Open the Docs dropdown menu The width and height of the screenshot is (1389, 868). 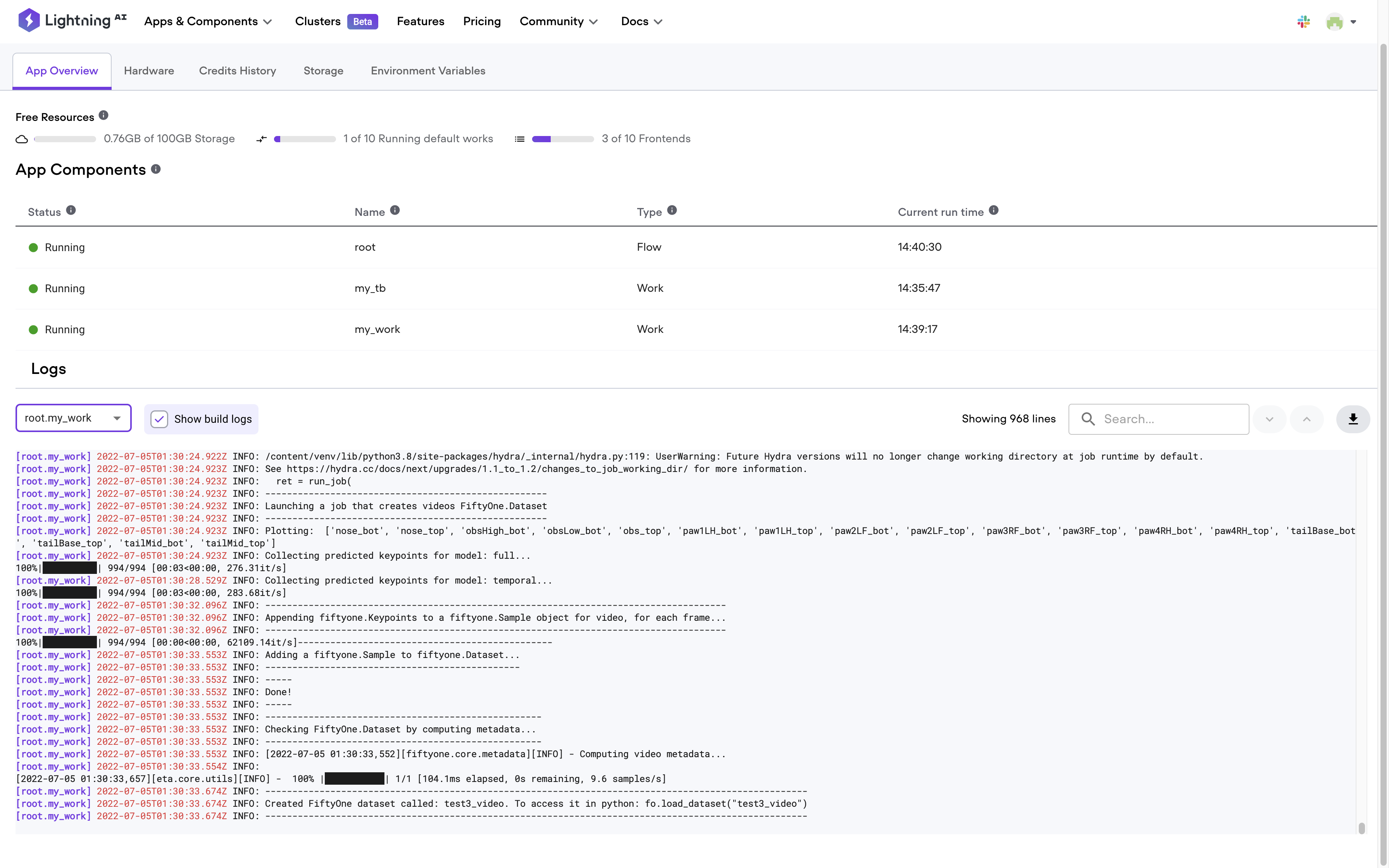pyautogui.click(x=641, y=22)
